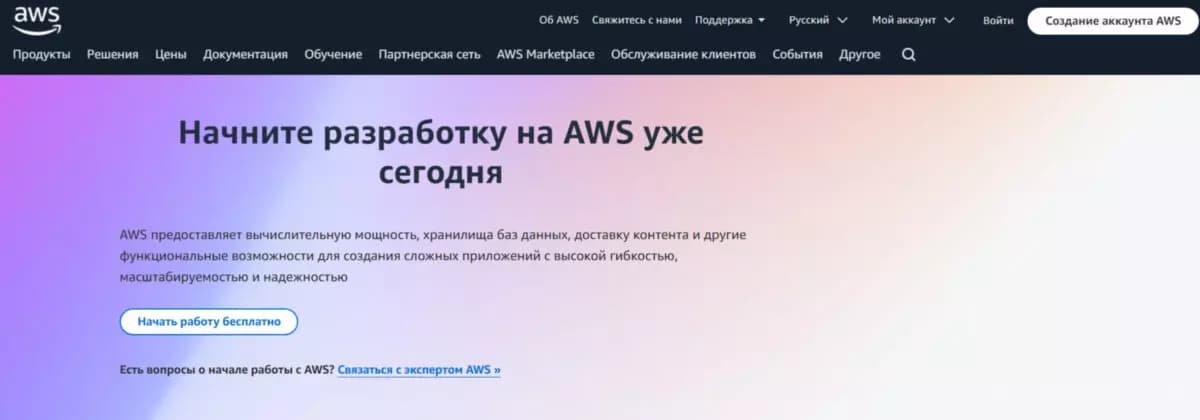Open the Партнерская сеть menu item

429,55
